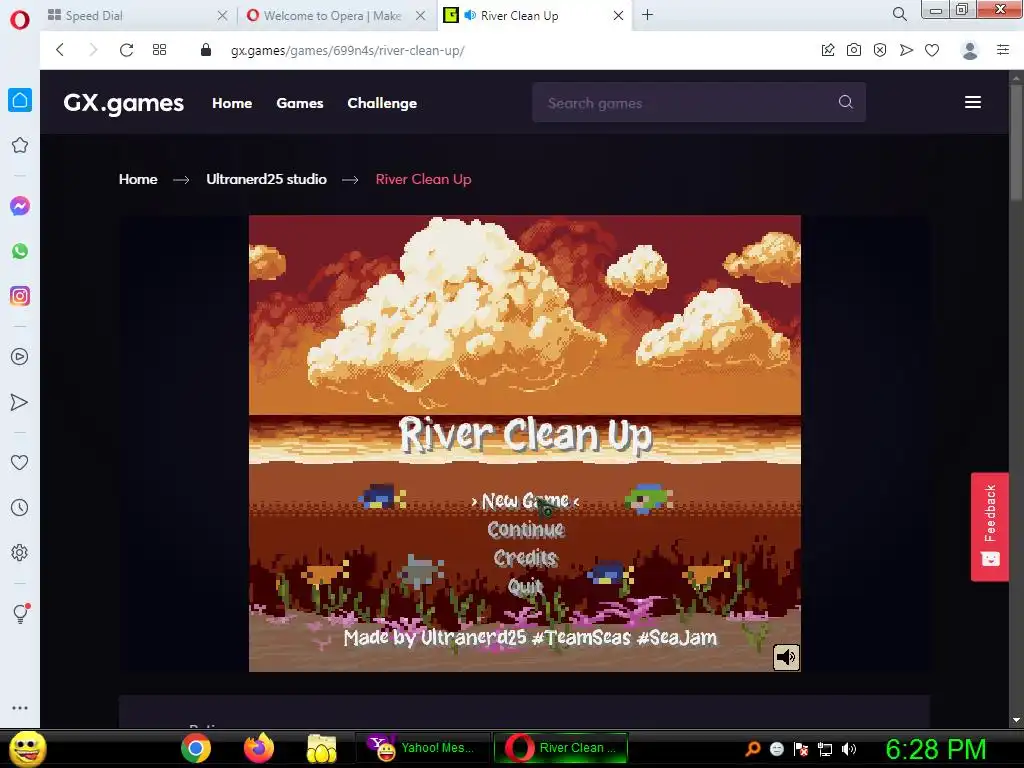The image size is (1024, 768).
Task: Open the share page icon in address bar
Action: pyautogui.click(x=827, y=50)
